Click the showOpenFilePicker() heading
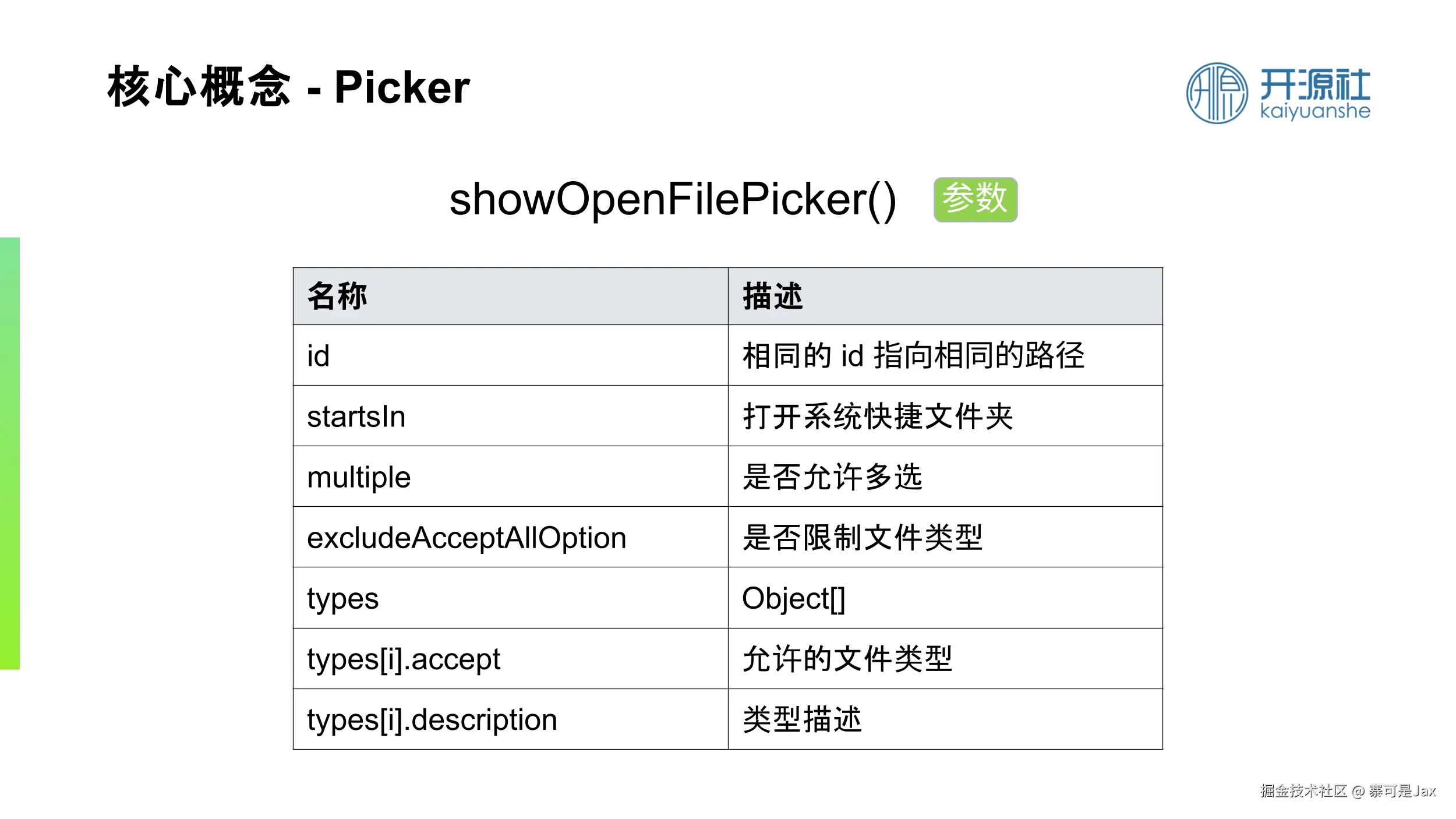Image resolution: width=1456 pixels, height=819 pixels. 673,199
